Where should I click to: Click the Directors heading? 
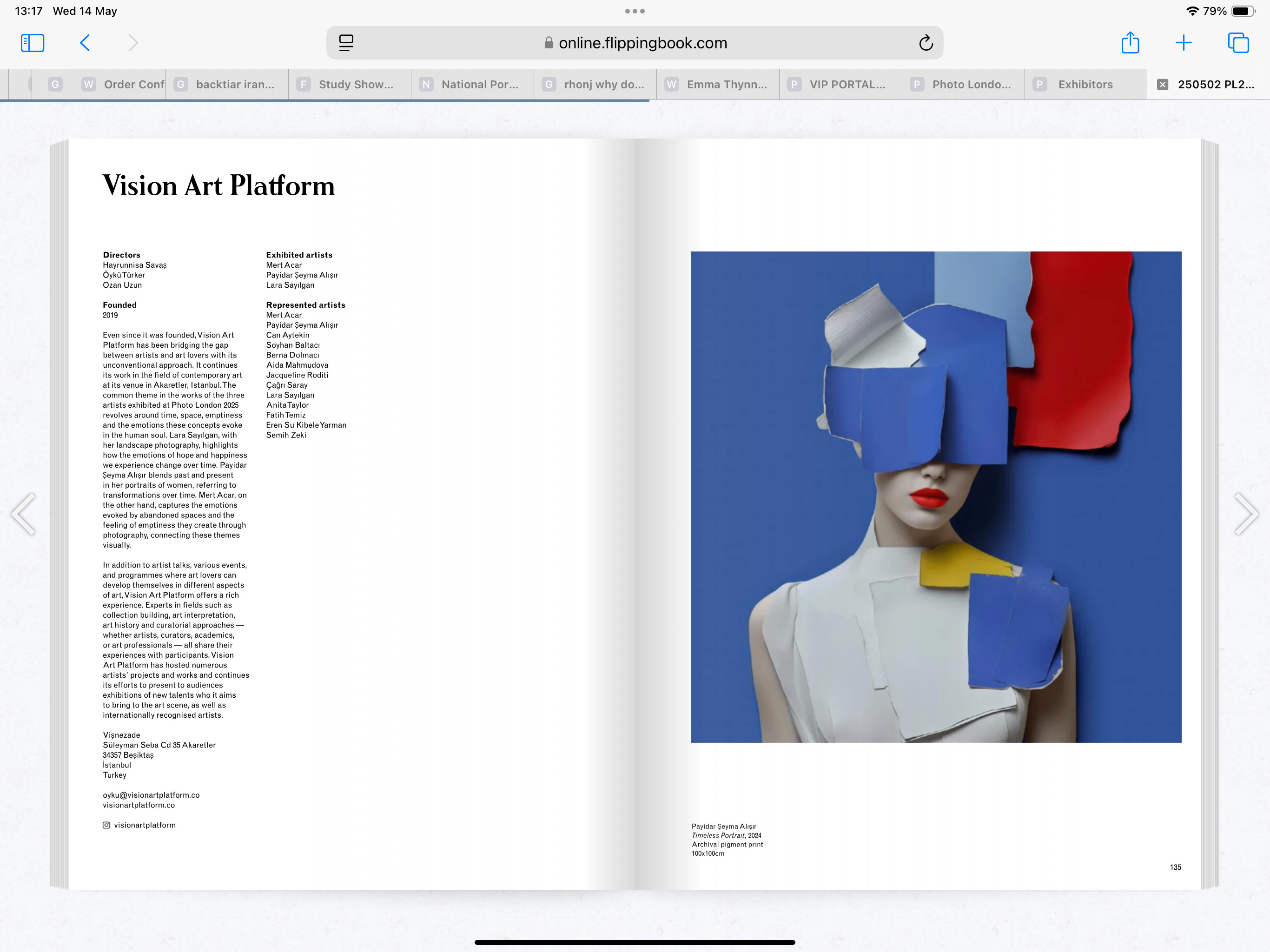point(122,255)
